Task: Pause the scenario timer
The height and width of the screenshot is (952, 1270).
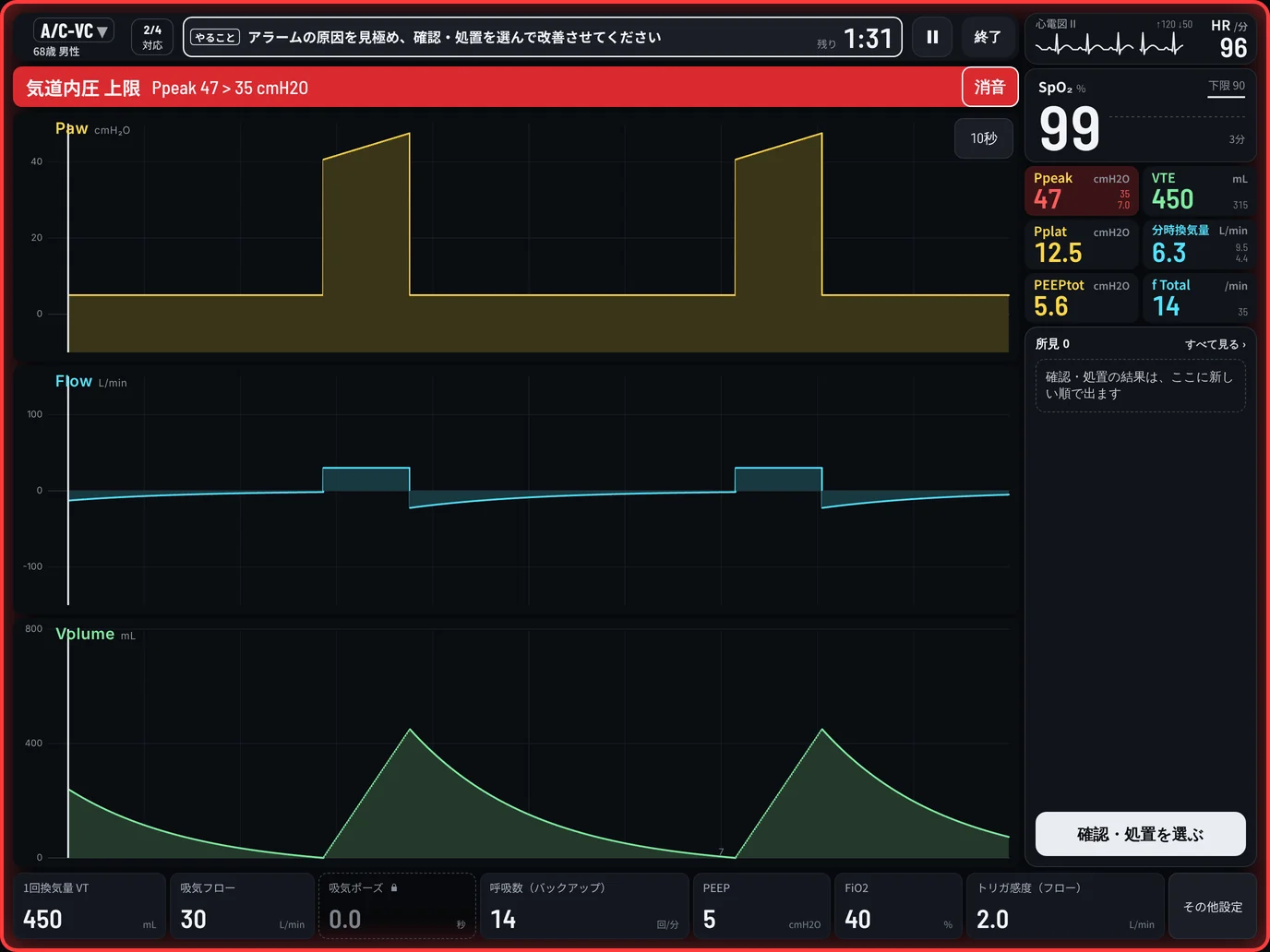Action: pyautogui.click(x=932, y=37)
